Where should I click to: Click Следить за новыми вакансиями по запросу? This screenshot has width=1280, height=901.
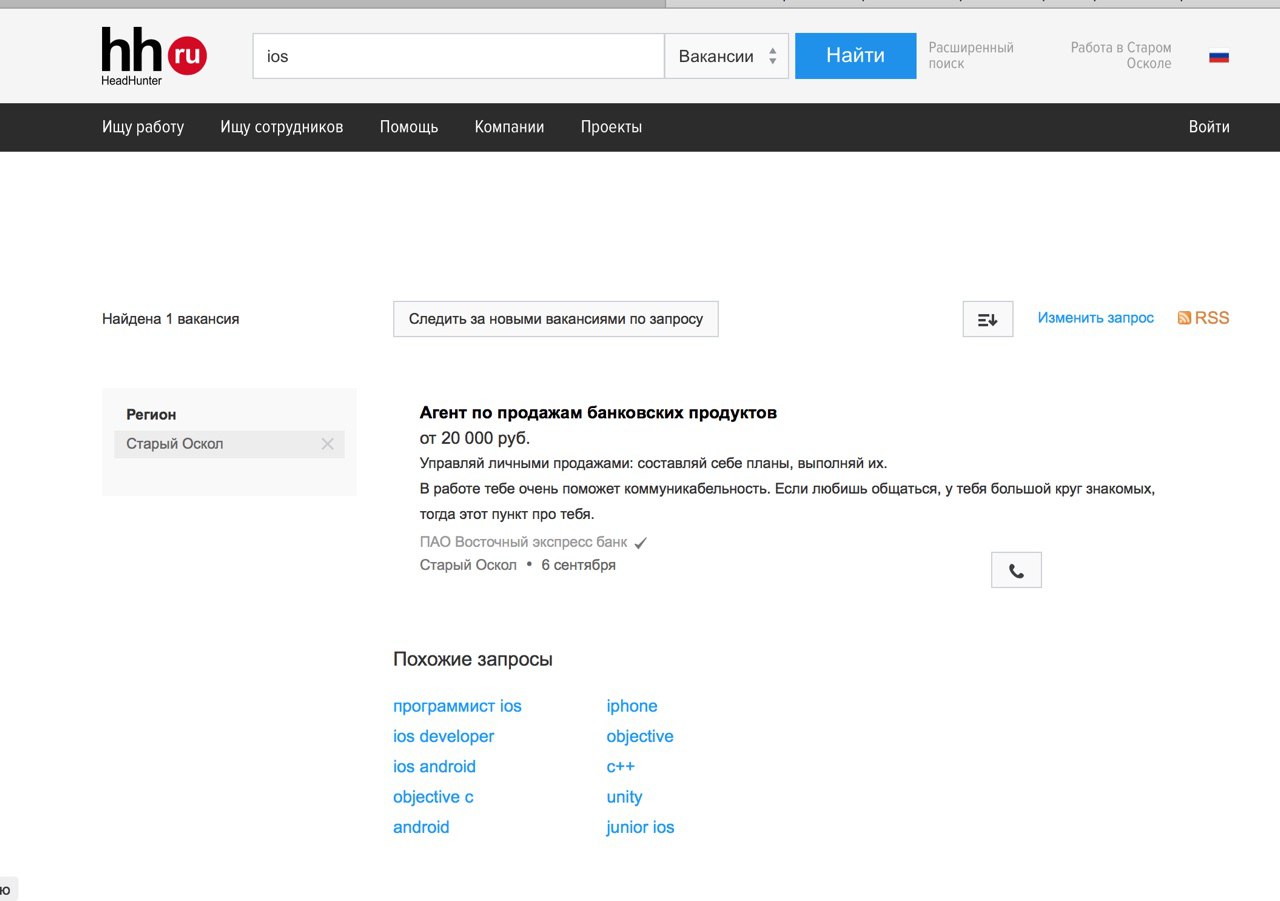556,319
